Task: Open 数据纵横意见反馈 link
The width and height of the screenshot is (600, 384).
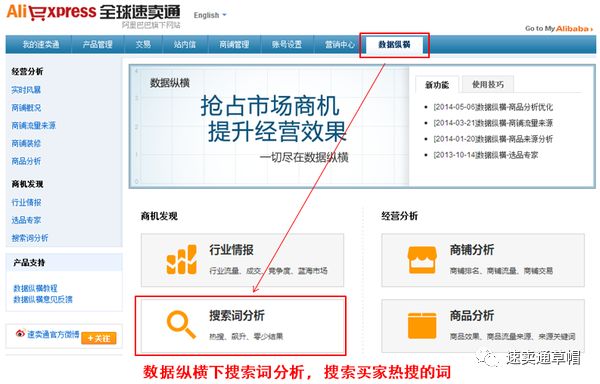Action: (x=43, y=299)
